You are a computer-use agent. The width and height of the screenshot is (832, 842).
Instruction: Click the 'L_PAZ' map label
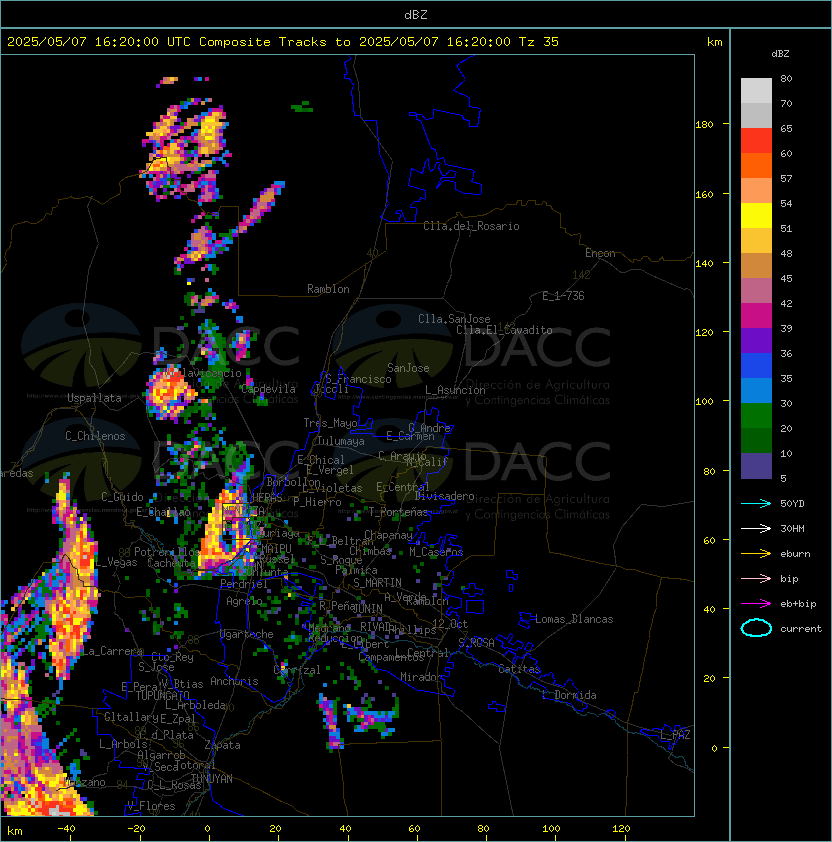(675, 735)
